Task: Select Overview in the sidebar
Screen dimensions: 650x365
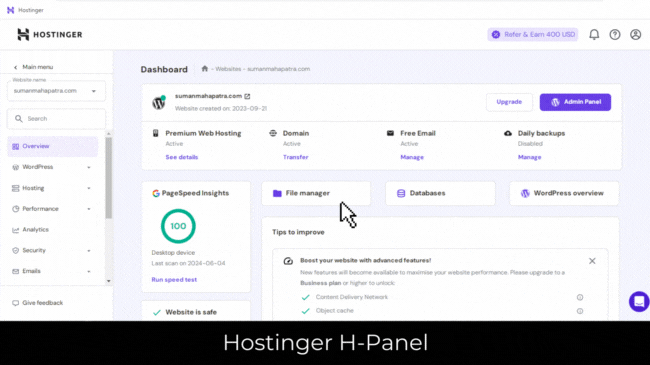Action: [52, 146]
